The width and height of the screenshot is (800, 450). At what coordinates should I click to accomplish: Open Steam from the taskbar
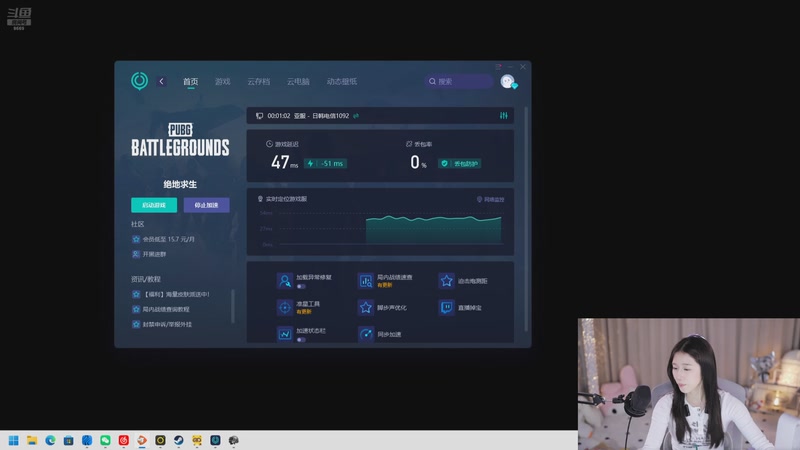[179, 440]
